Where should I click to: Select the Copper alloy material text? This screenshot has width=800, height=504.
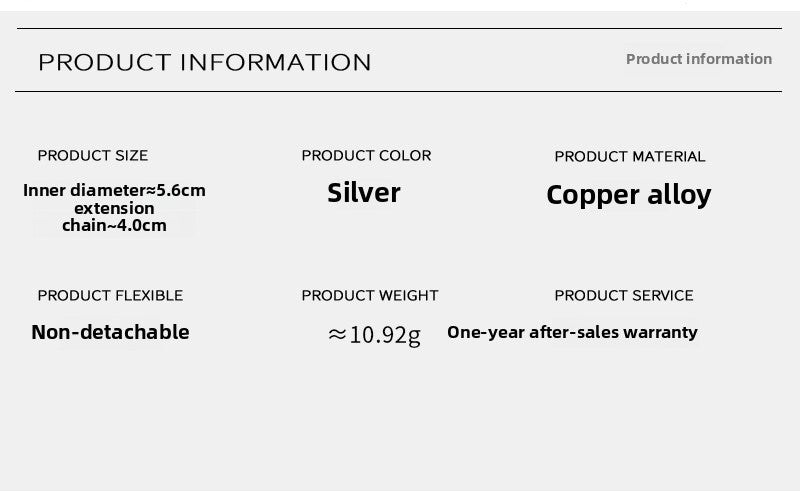(x=628, y=195)
